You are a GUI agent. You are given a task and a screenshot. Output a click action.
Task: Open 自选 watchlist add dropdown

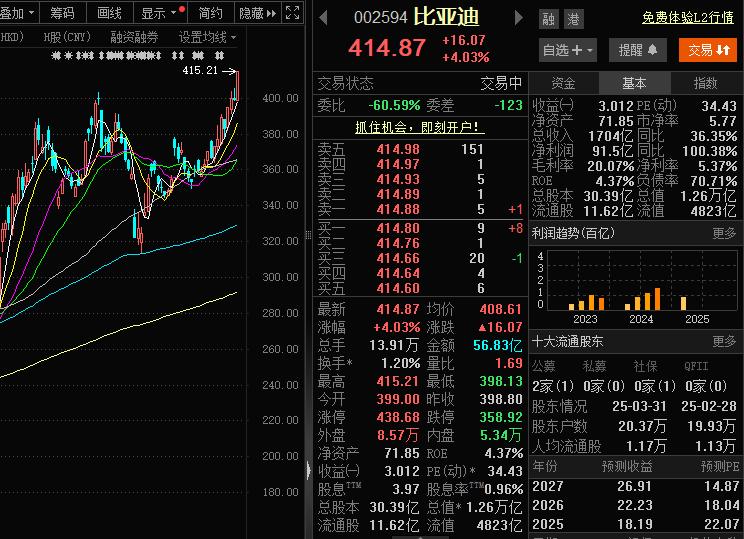tap(568, 50)
